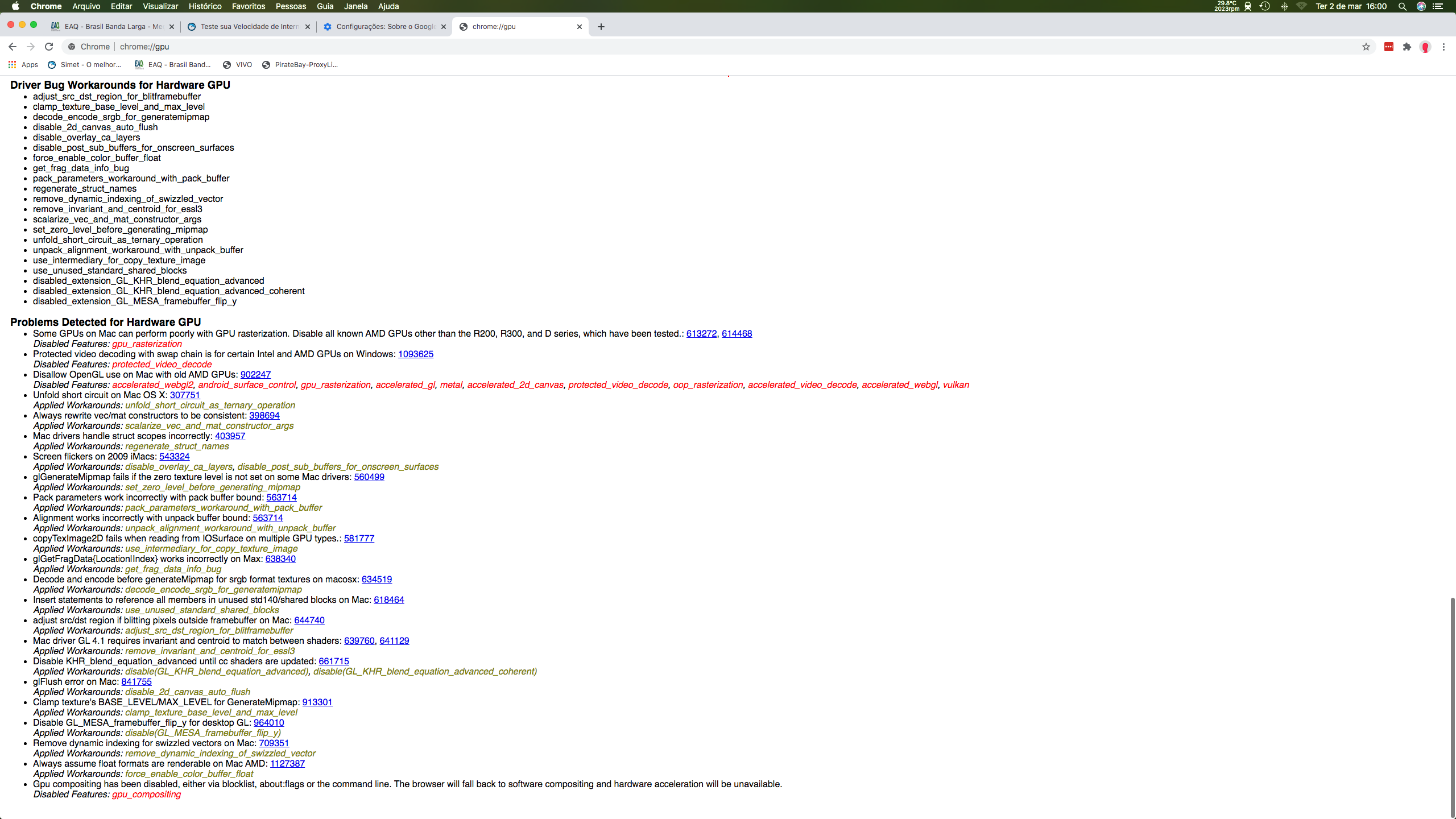This screenshot has width=1456, height=819.
Task: Open the Apps bookmark shortcut
Action: click(x=23, y=65)
